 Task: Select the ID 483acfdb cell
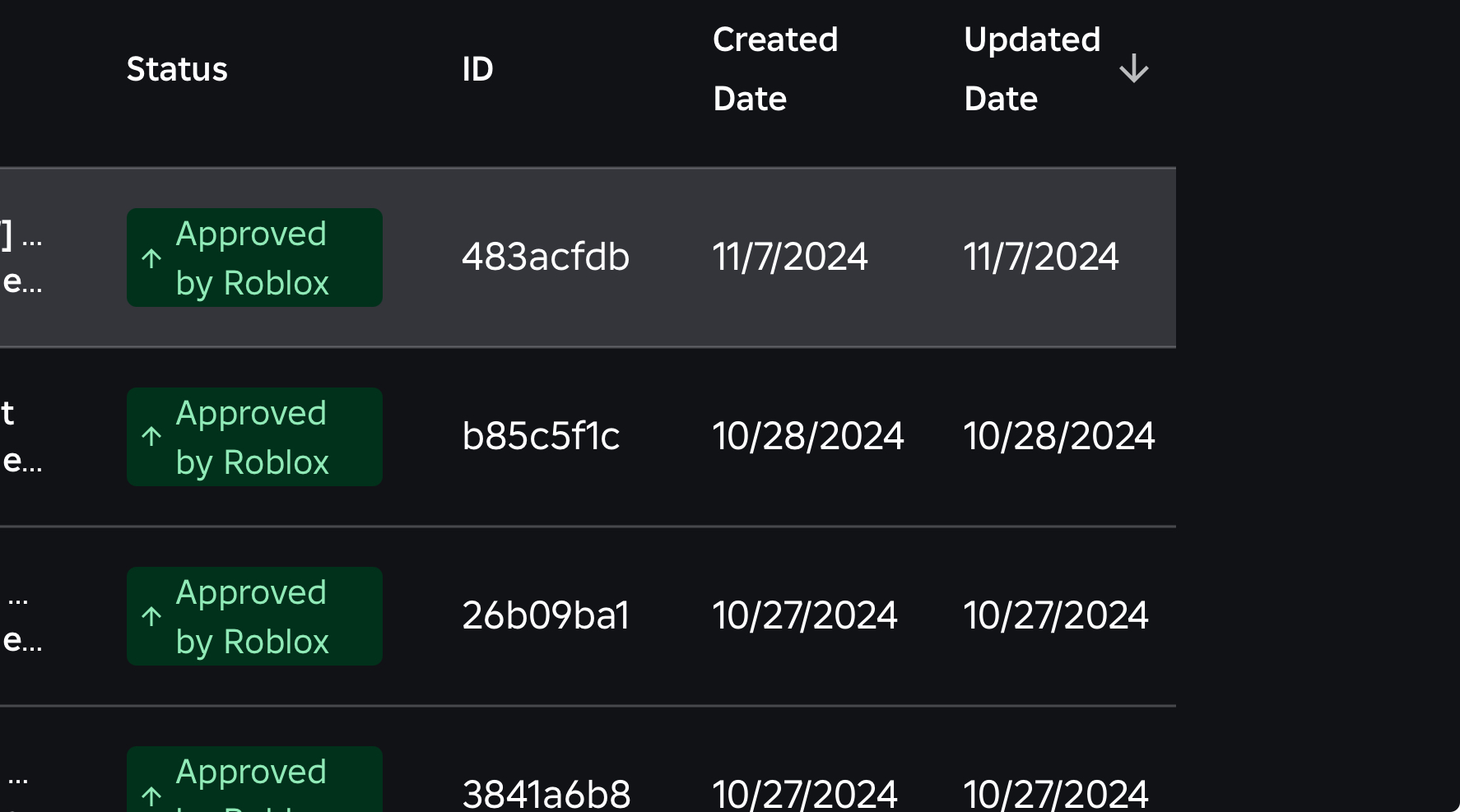click(546, 257)
